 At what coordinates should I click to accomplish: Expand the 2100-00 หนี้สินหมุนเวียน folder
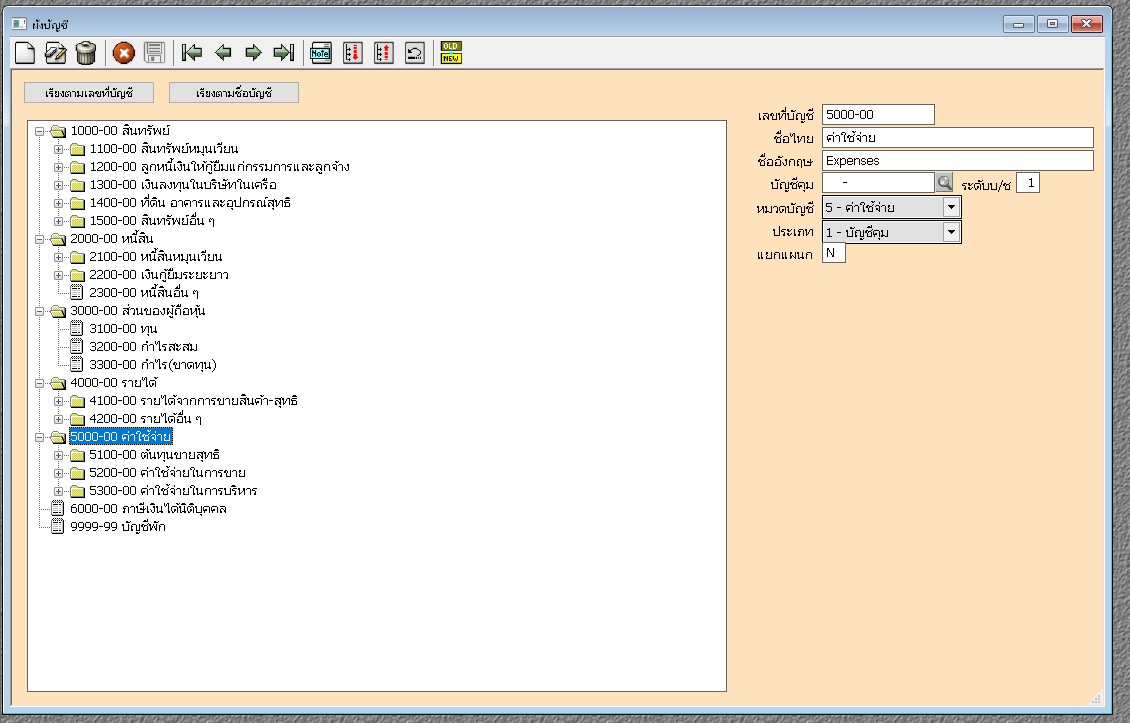point(58,257)
